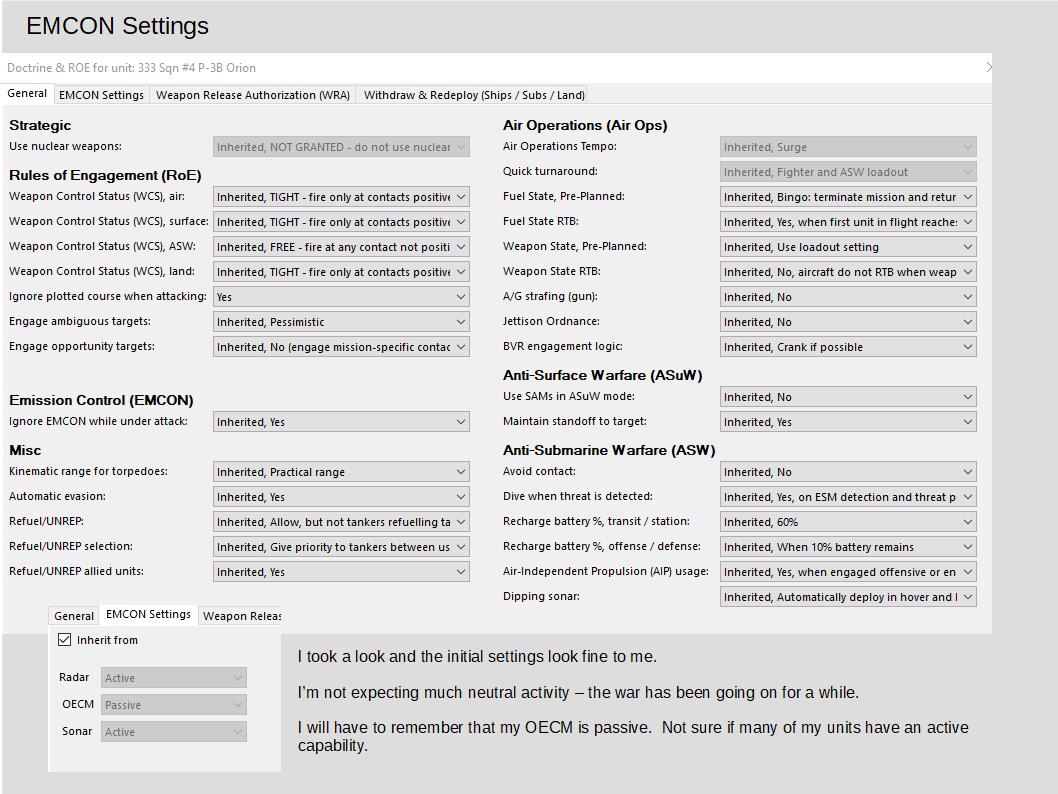The width and height of the screenshot is (1058, 794).
Task: Click the 'Emission Control (EMCON)' heading
Action: (x=101, y=401)
